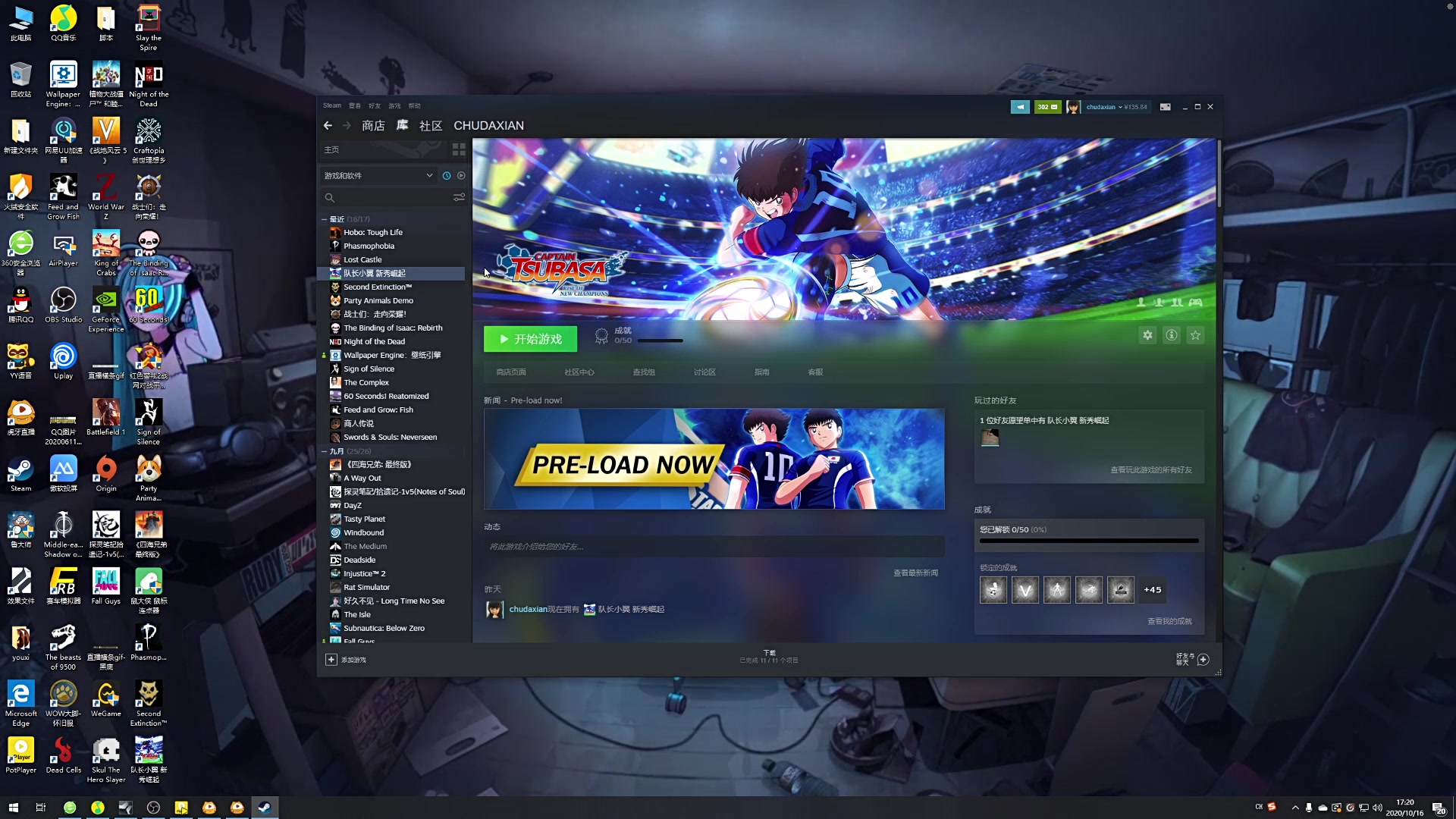Toggle the recent activity clock filter

(447, 176)
